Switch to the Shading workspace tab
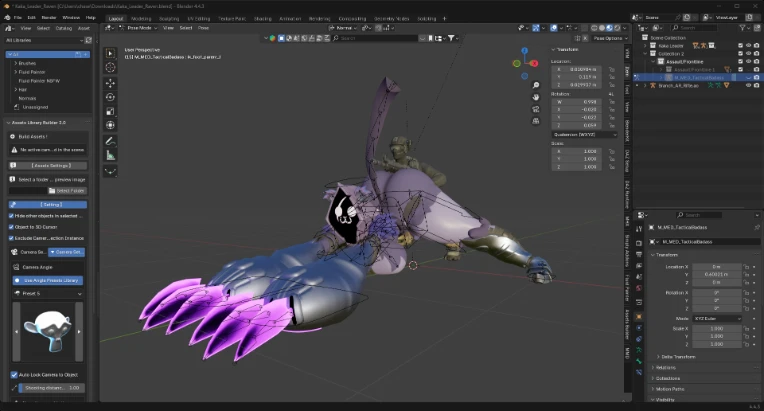Image resolution: width=764 pixels, height=411 pixels. [x=263, y=19]
